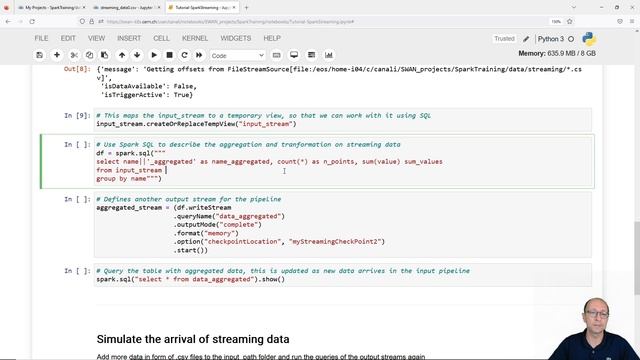Click the shield icon in browser toolbar

point(620,22)
